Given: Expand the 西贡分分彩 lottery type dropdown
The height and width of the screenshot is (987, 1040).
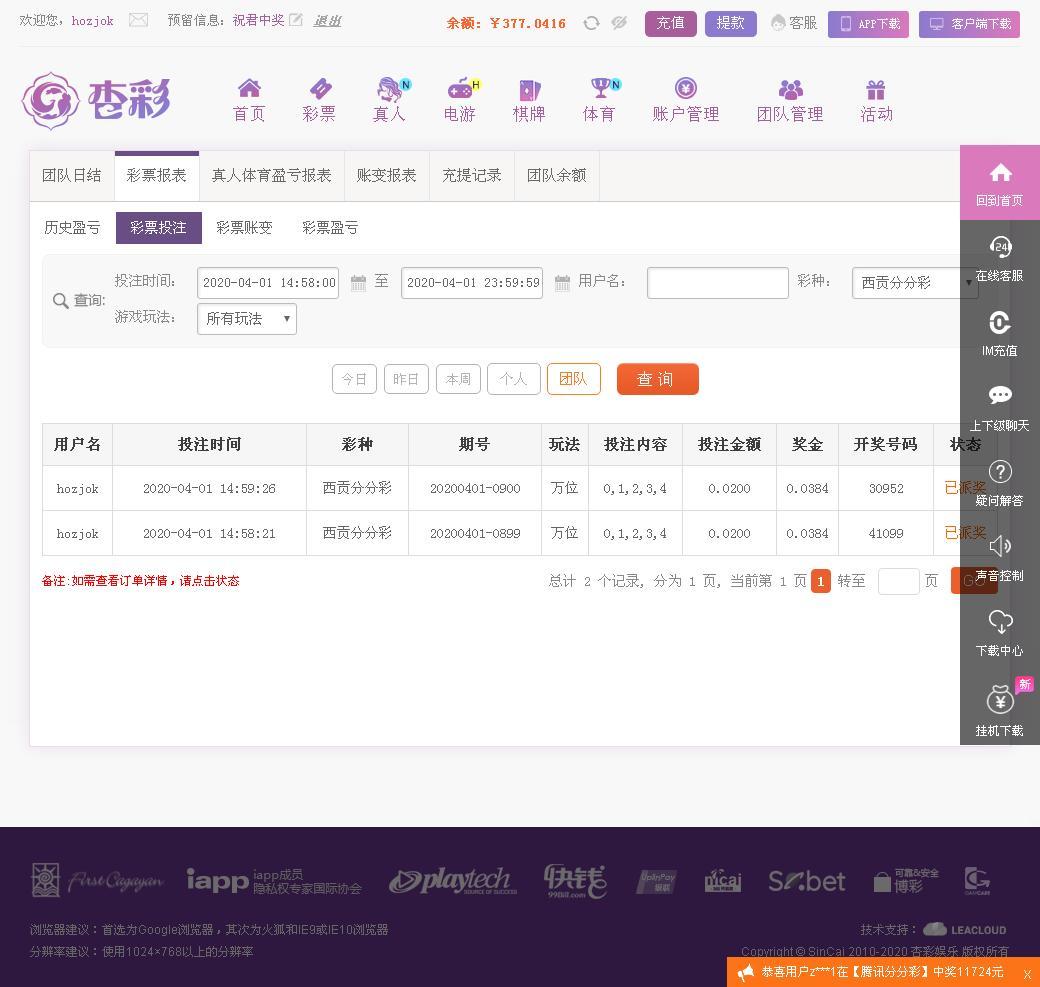Looking at the screenshot, I should click(x=915, y=283).
